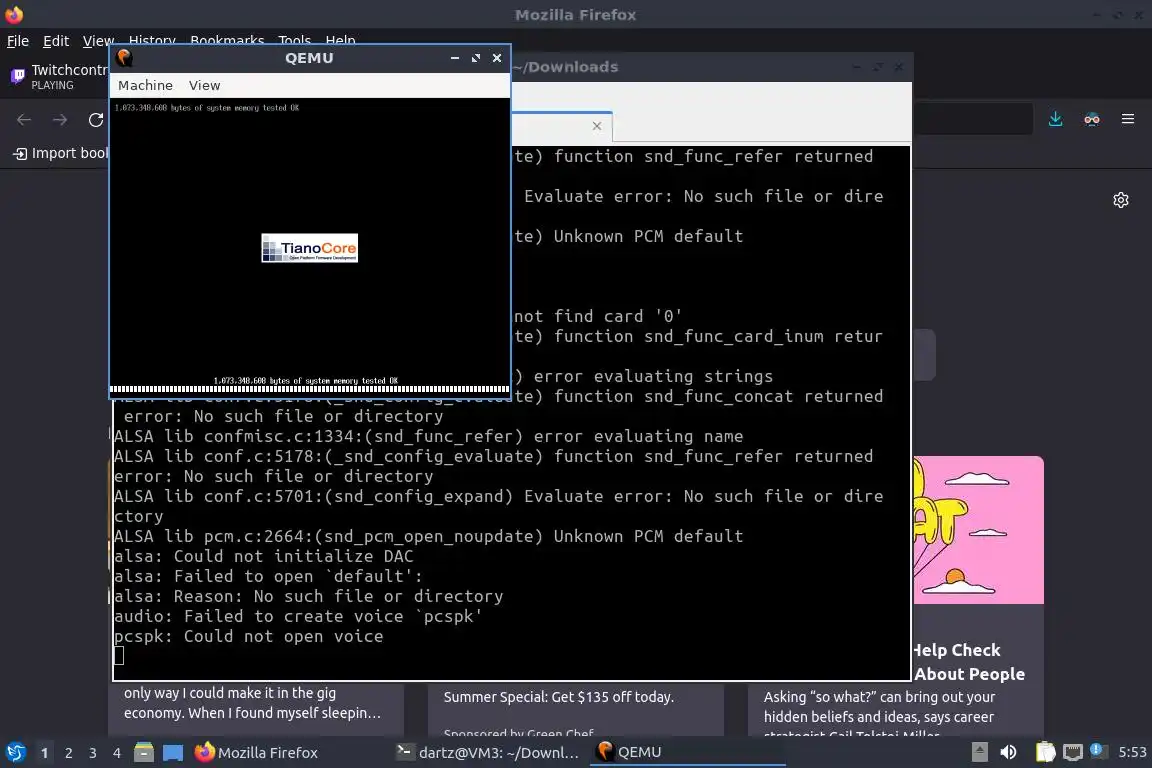Image resolution: width=1152 pixels, height=768 pixels.
Task: Switch to workspace 4
Action: click(x=116, y=753)
